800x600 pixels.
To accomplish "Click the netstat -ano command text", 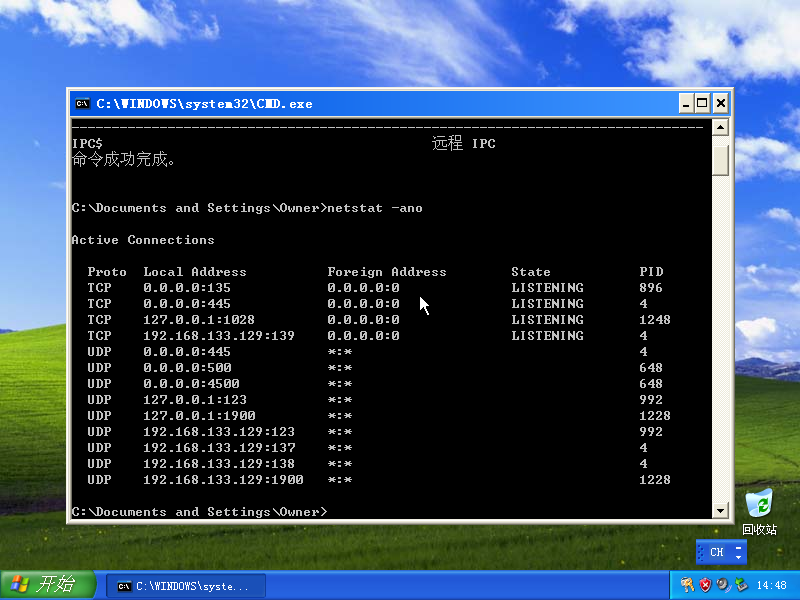I will (375, 208).
